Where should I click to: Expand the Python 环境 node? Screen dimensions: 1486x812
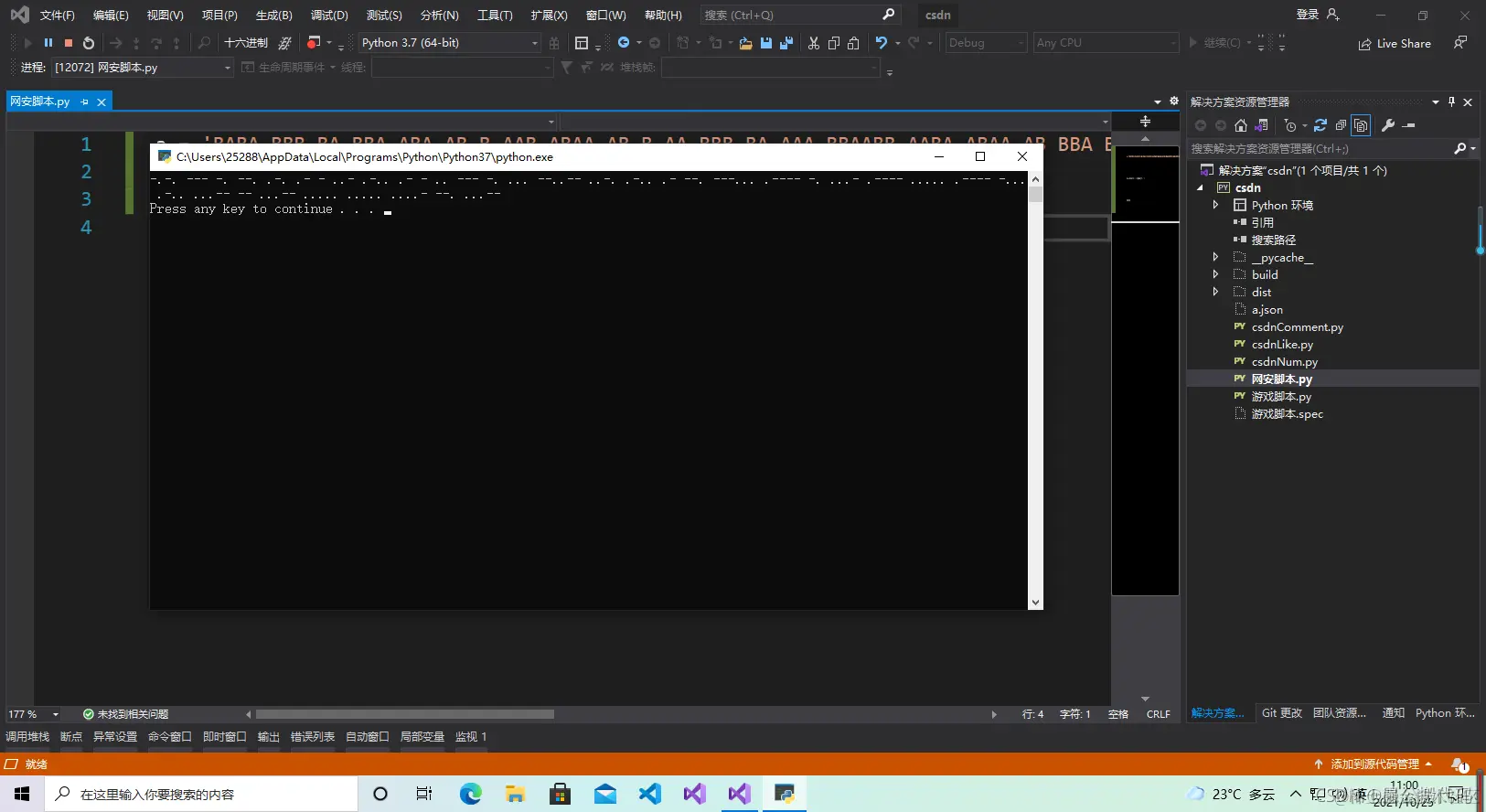pyautogui.click(x=1215, y=205)
